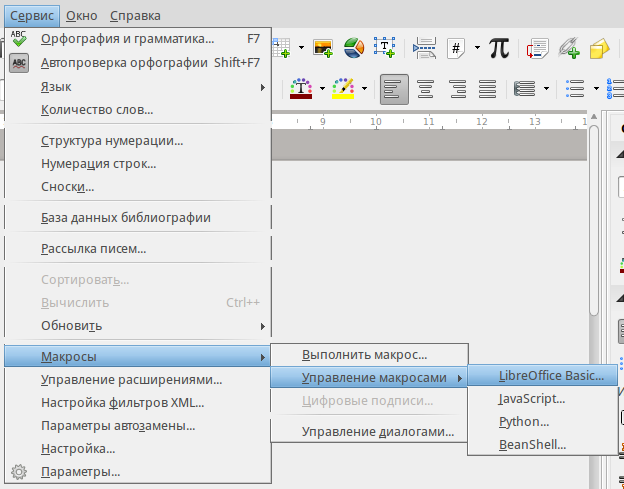Click the insert hyperlink icon
The height and width of the screenshot is (489, 624).
pos(568,48)
